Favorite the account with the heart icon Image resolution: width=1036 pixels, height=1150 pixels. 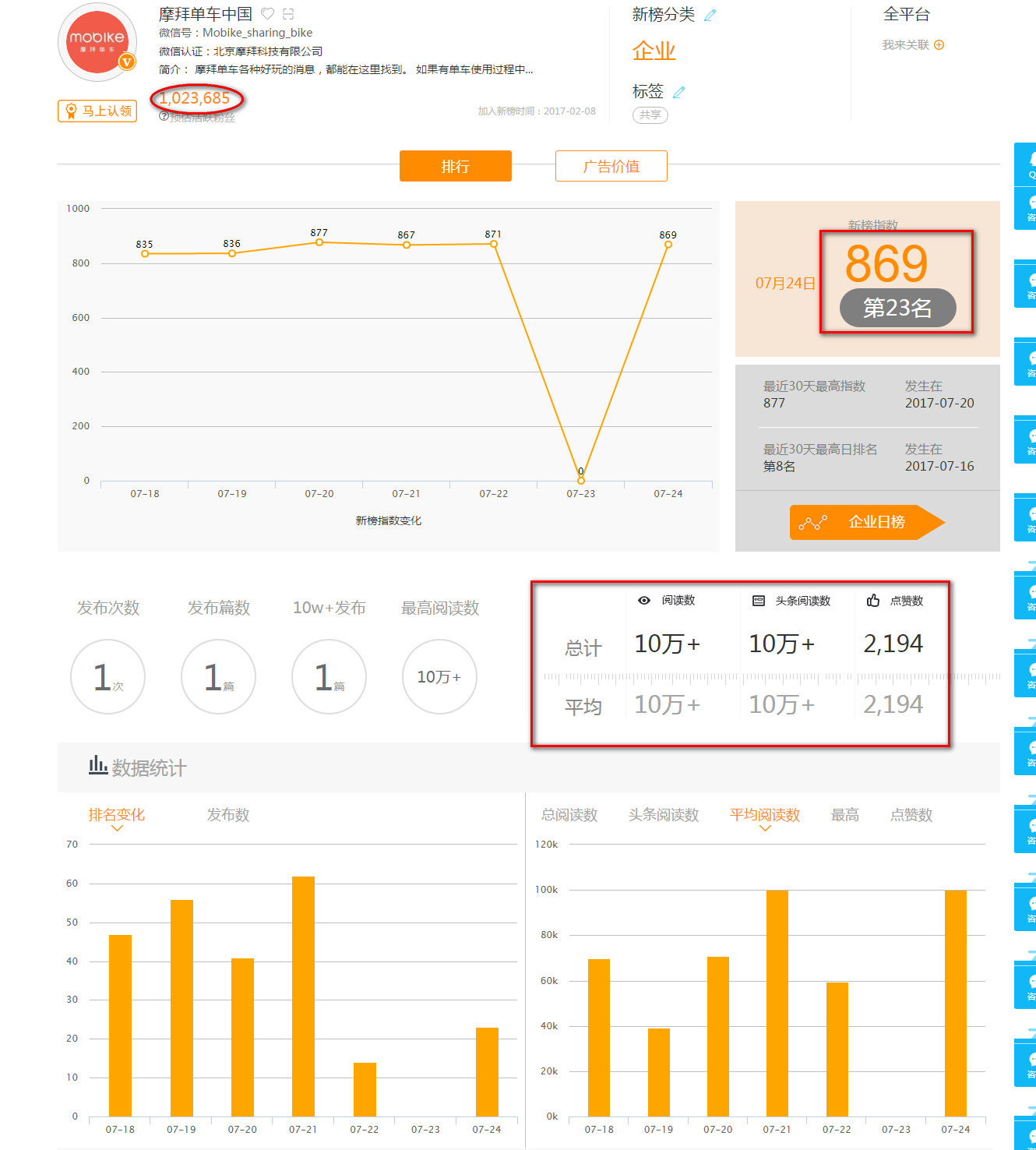point(267,13)
